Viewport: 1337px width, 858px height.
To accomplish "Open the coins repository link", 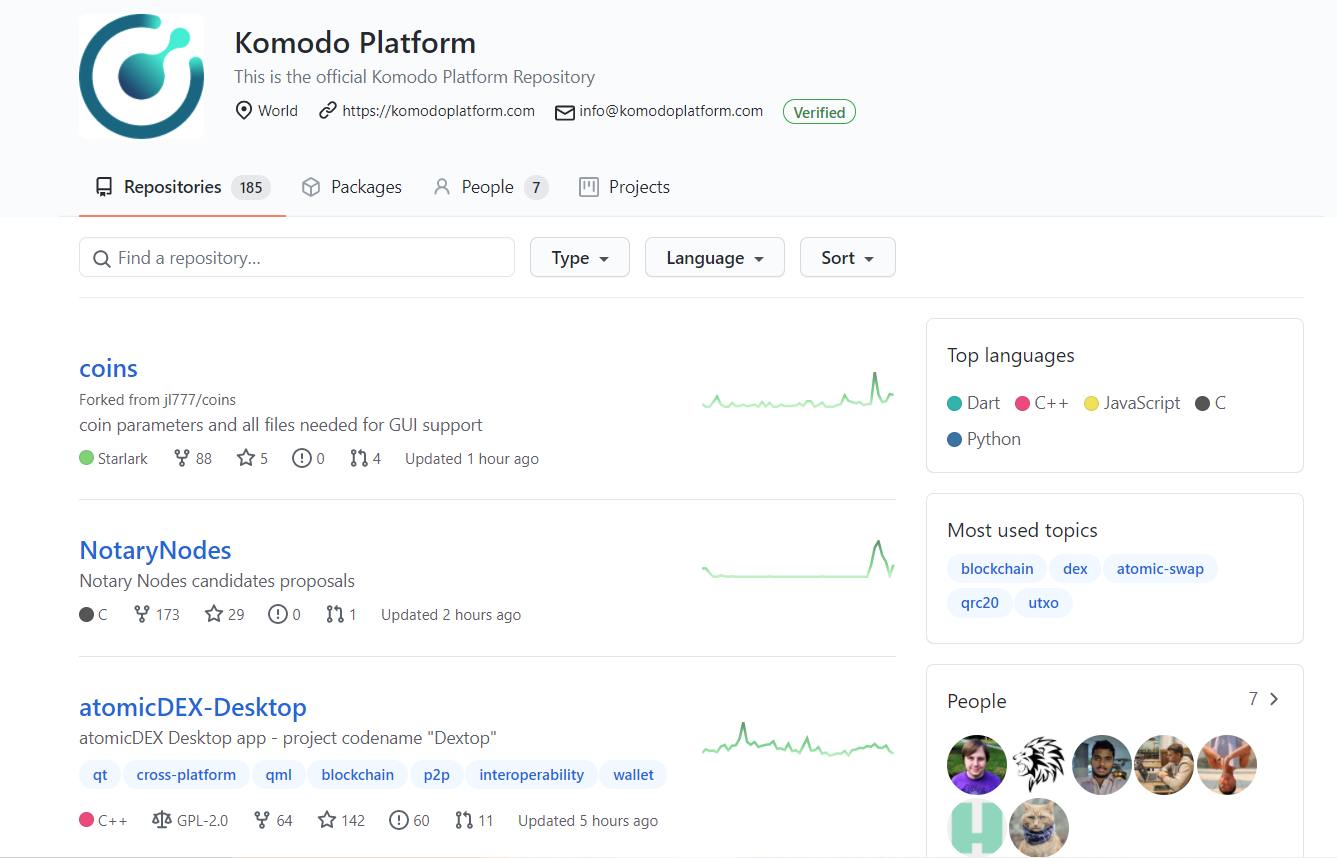I will point(108,368).
